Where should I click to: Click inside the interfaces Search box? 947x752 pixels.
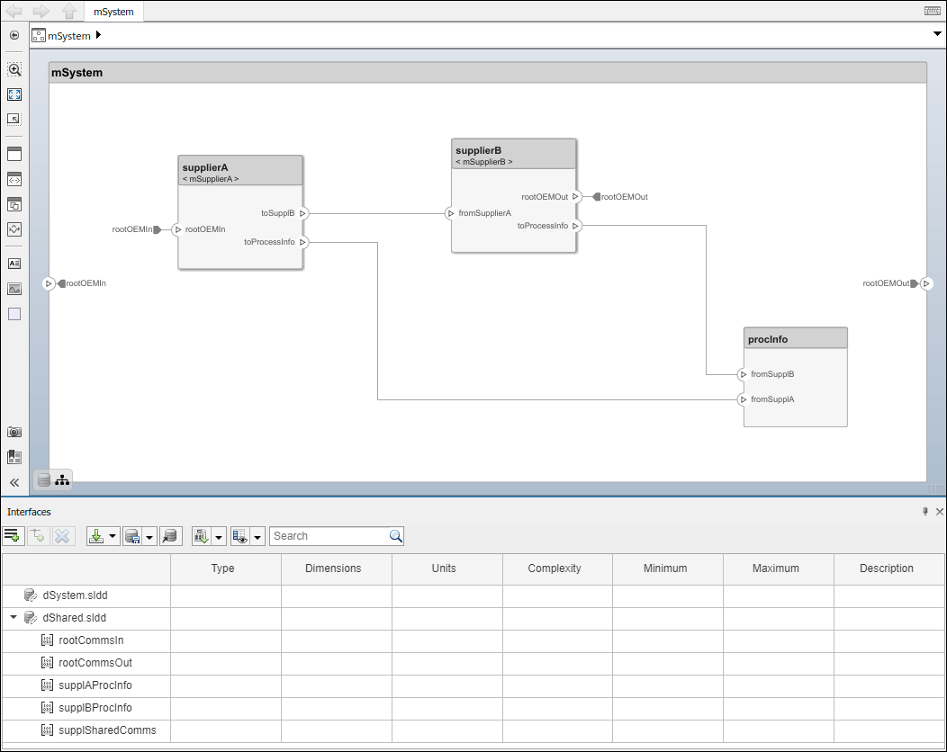(330, 535)
